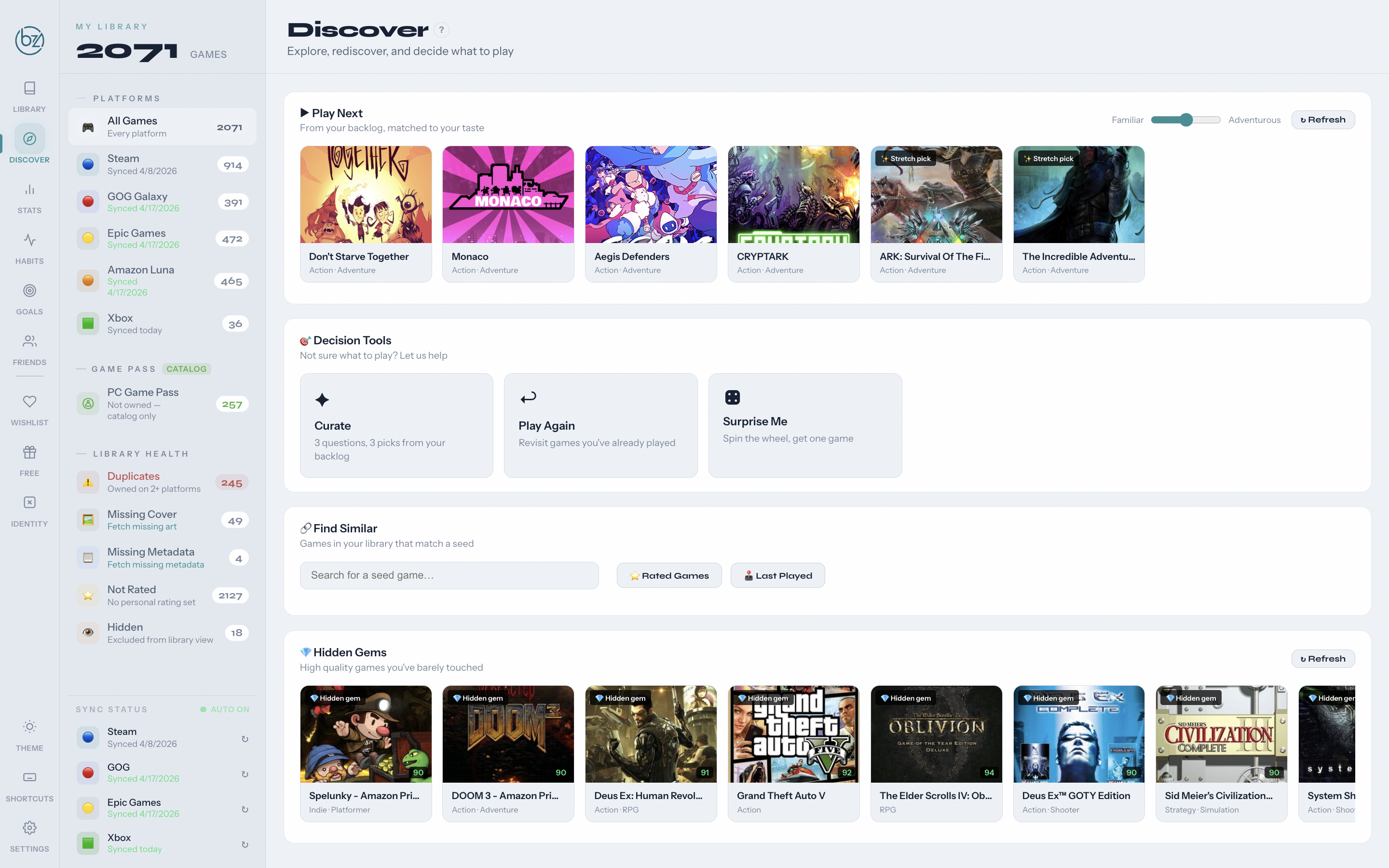Viewport: 1389px width, 868px height.
Task: Open the Grand Theft Auto V card
Action: pyautogui.click(x=794, y=754)
